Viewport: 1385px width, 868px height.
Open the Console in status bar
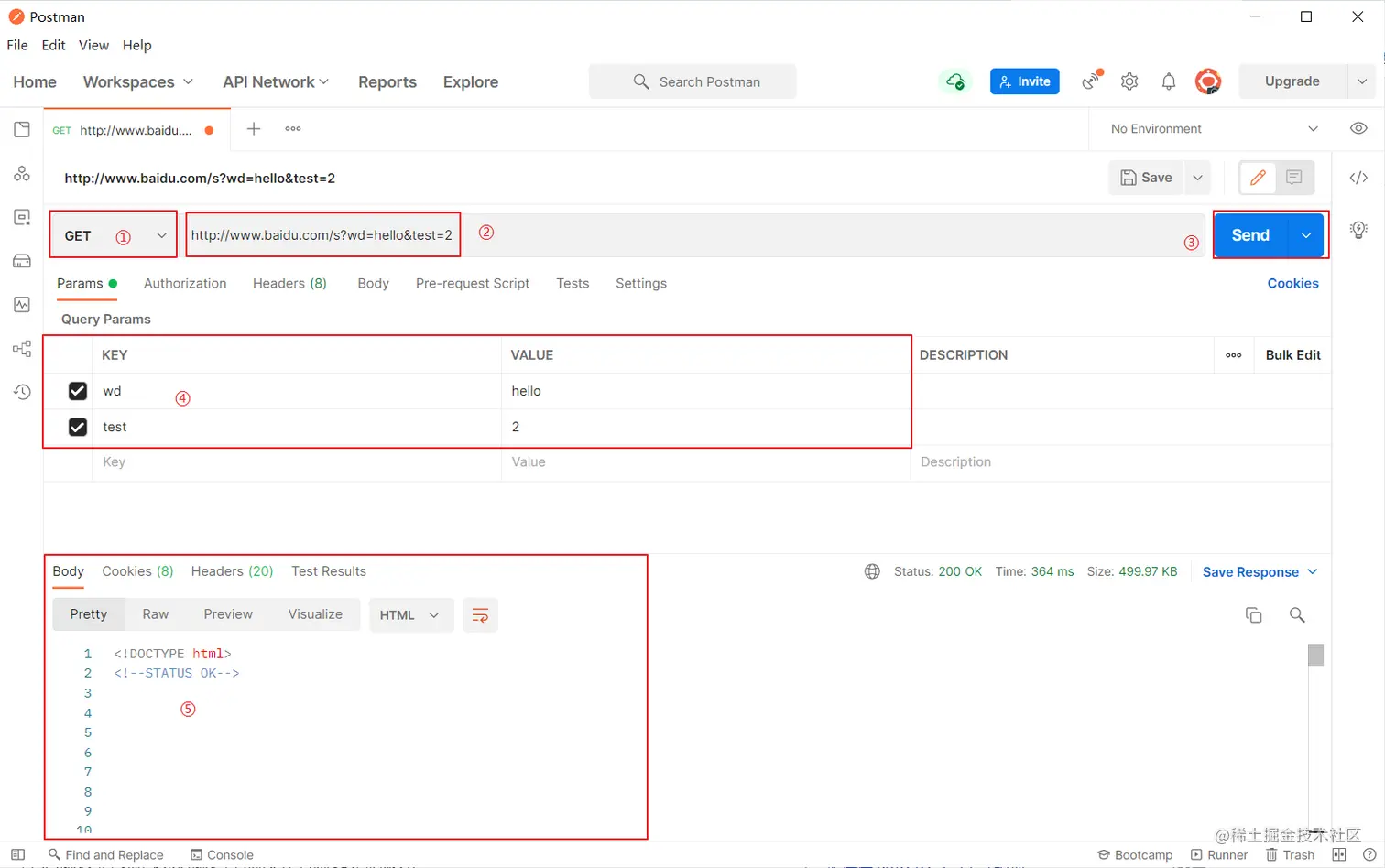[x=222, y=854]
